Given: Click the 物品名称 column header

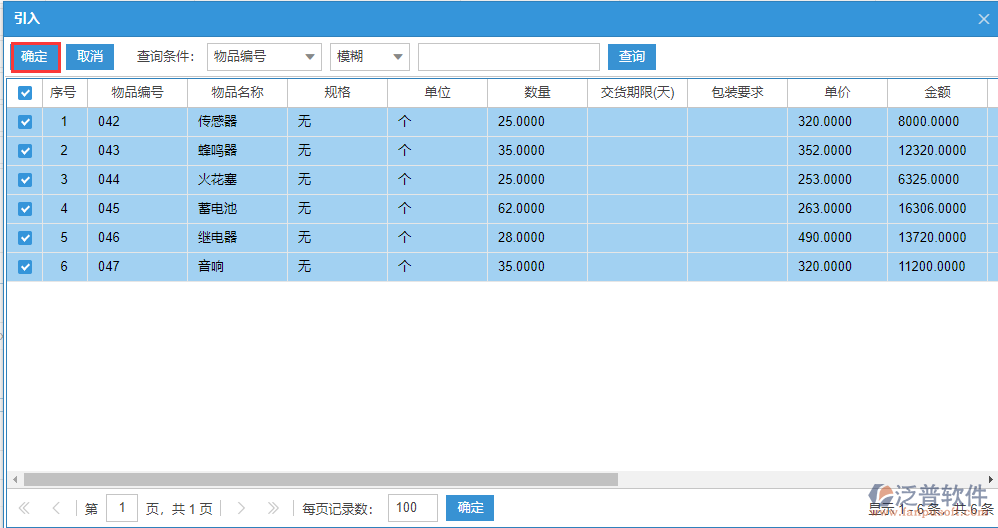Looking at the screenshot, I should point(237,93).
